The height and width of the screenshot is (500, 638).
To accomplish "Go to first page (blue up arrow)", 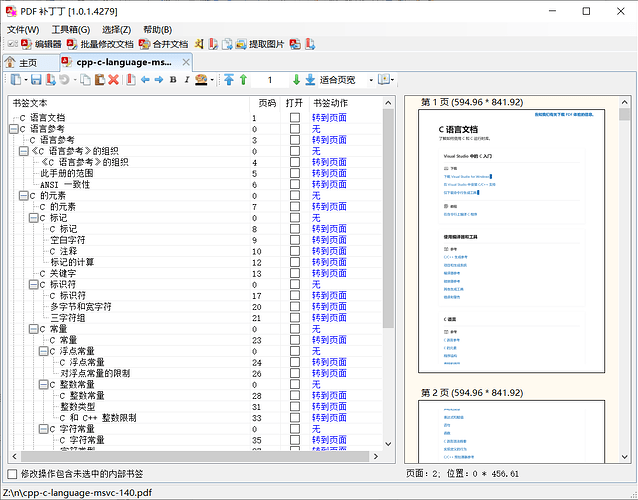I will click(x=229, y=80).
